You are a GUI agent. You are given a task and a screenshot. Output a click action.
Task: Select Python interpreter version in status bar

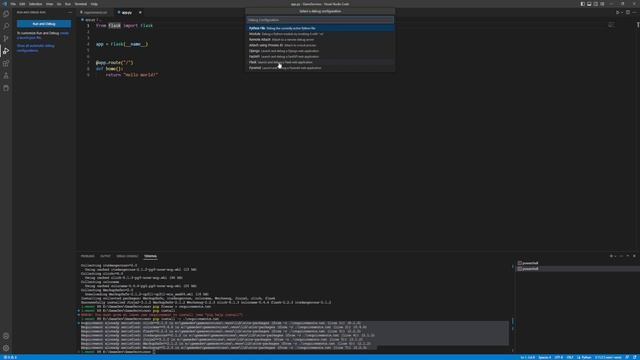click(x=608, y=357)
